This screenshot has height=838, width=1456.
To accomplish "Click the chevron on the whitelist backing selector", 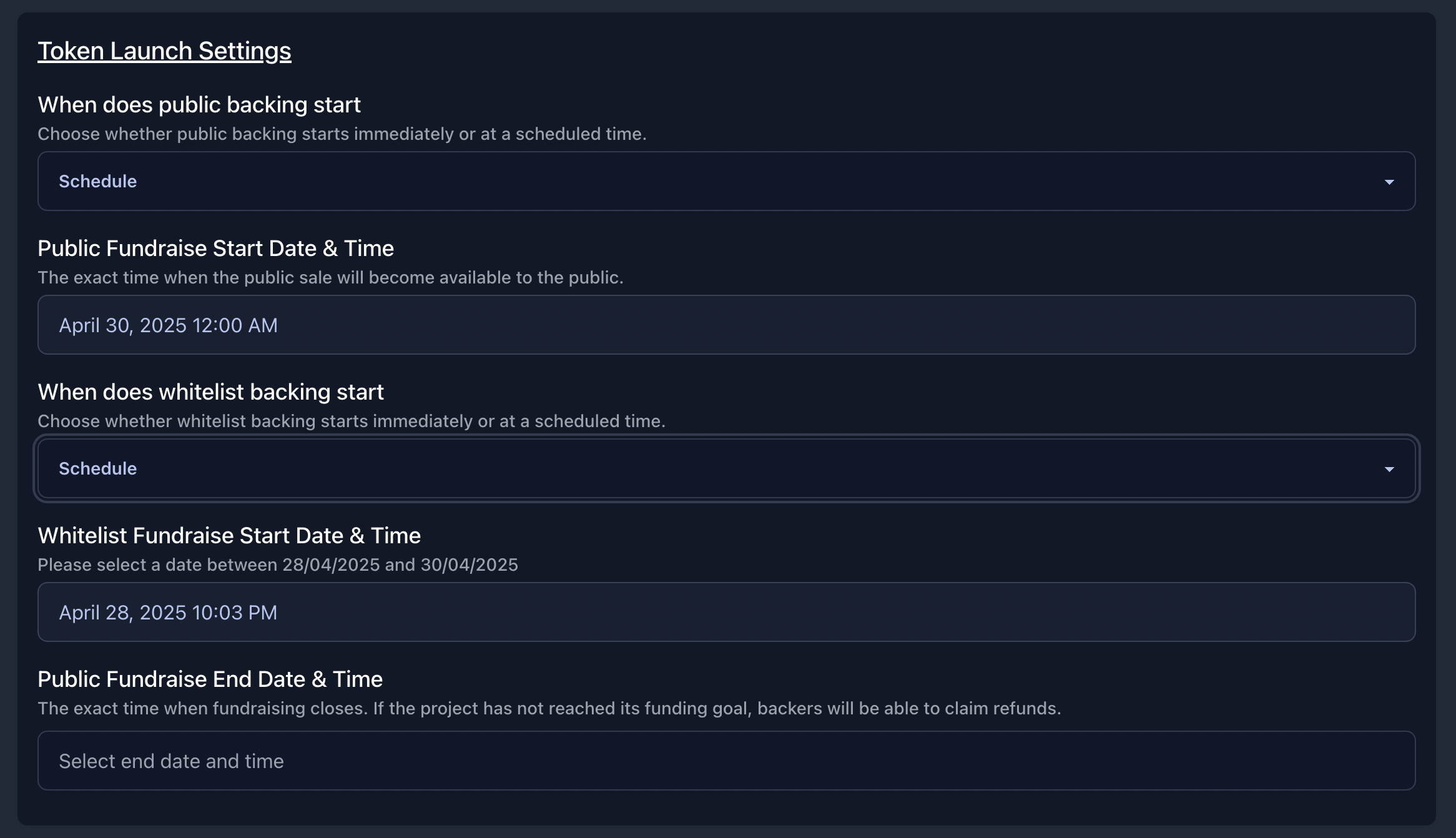I will pos(1389,468).
